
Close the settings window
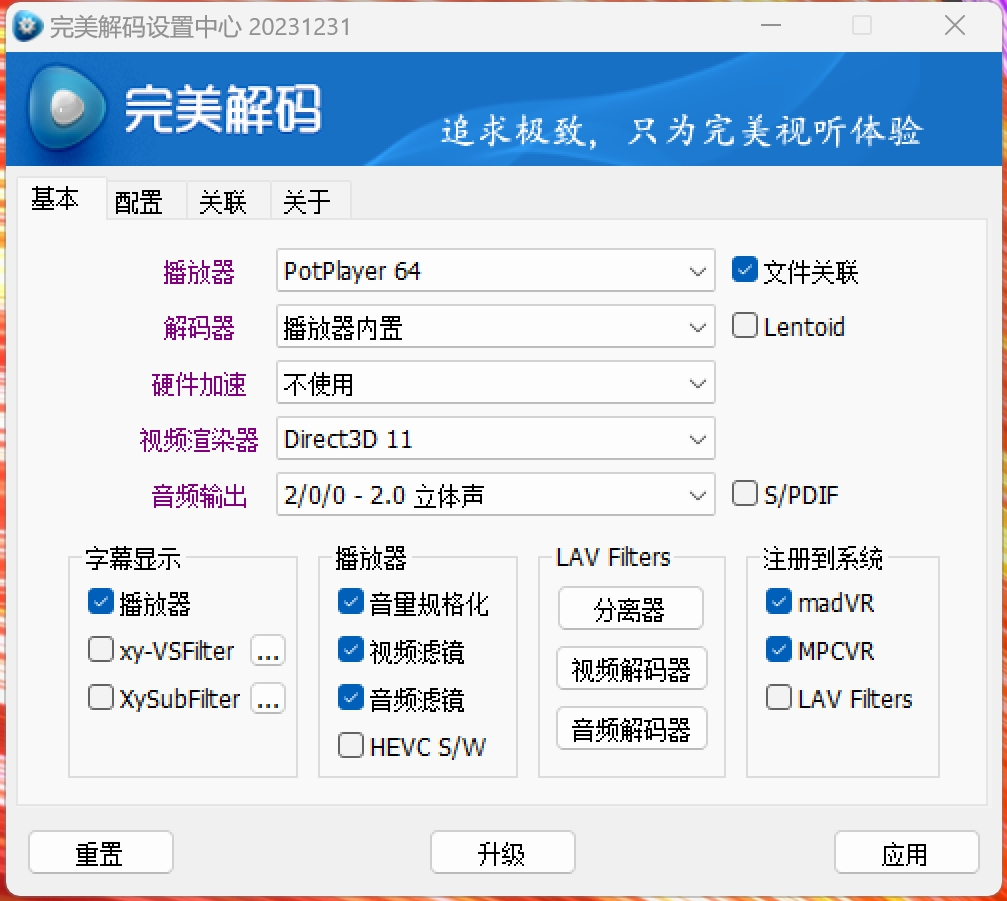pos(953,26)
